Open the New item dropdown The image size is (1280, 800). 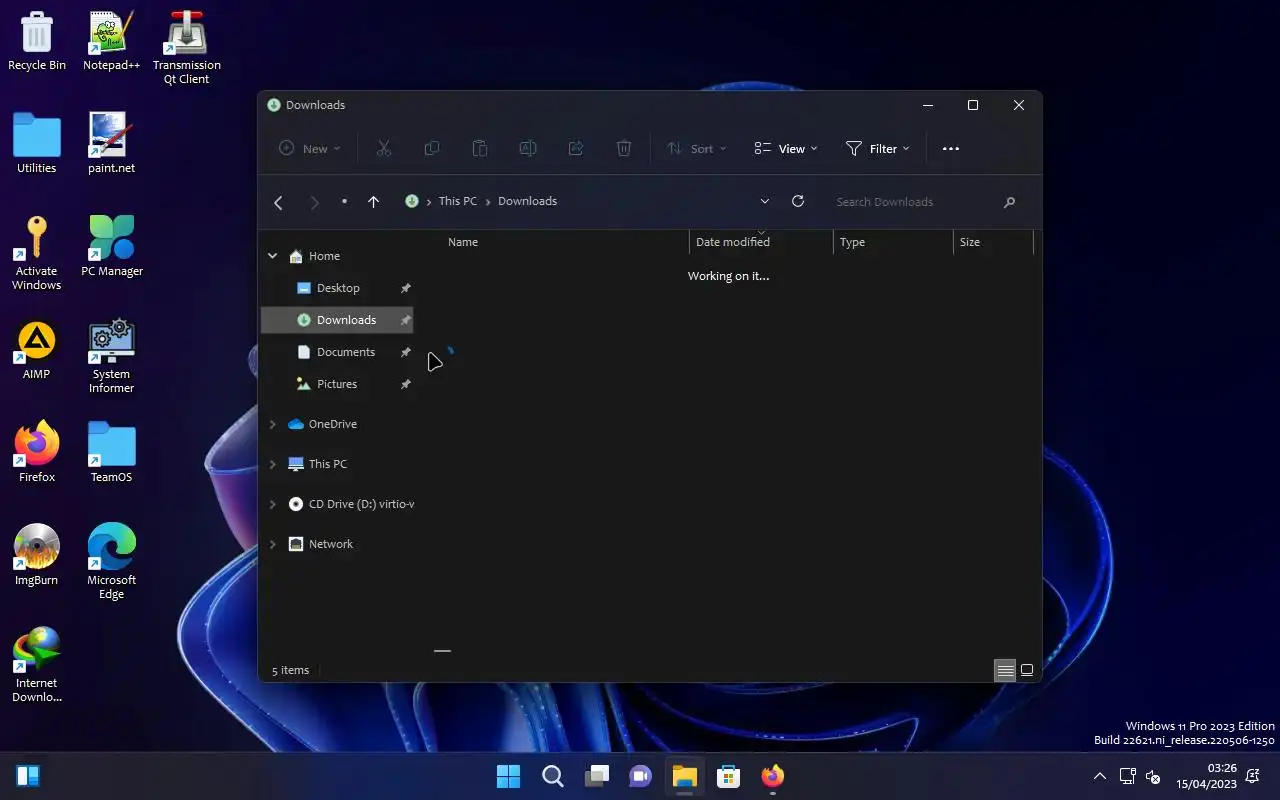pyautogui.click(x=309, y=148)
